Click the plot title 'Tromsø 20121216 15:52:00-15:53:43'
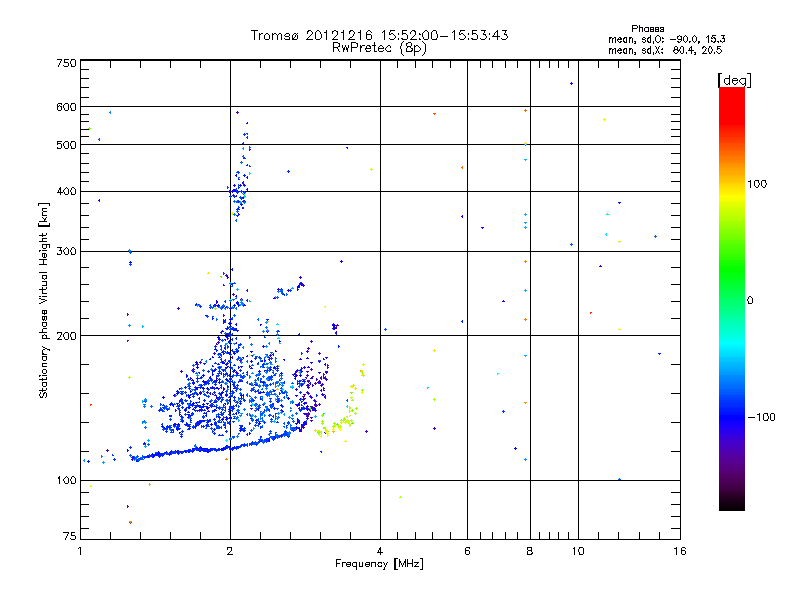 [379, 35]
